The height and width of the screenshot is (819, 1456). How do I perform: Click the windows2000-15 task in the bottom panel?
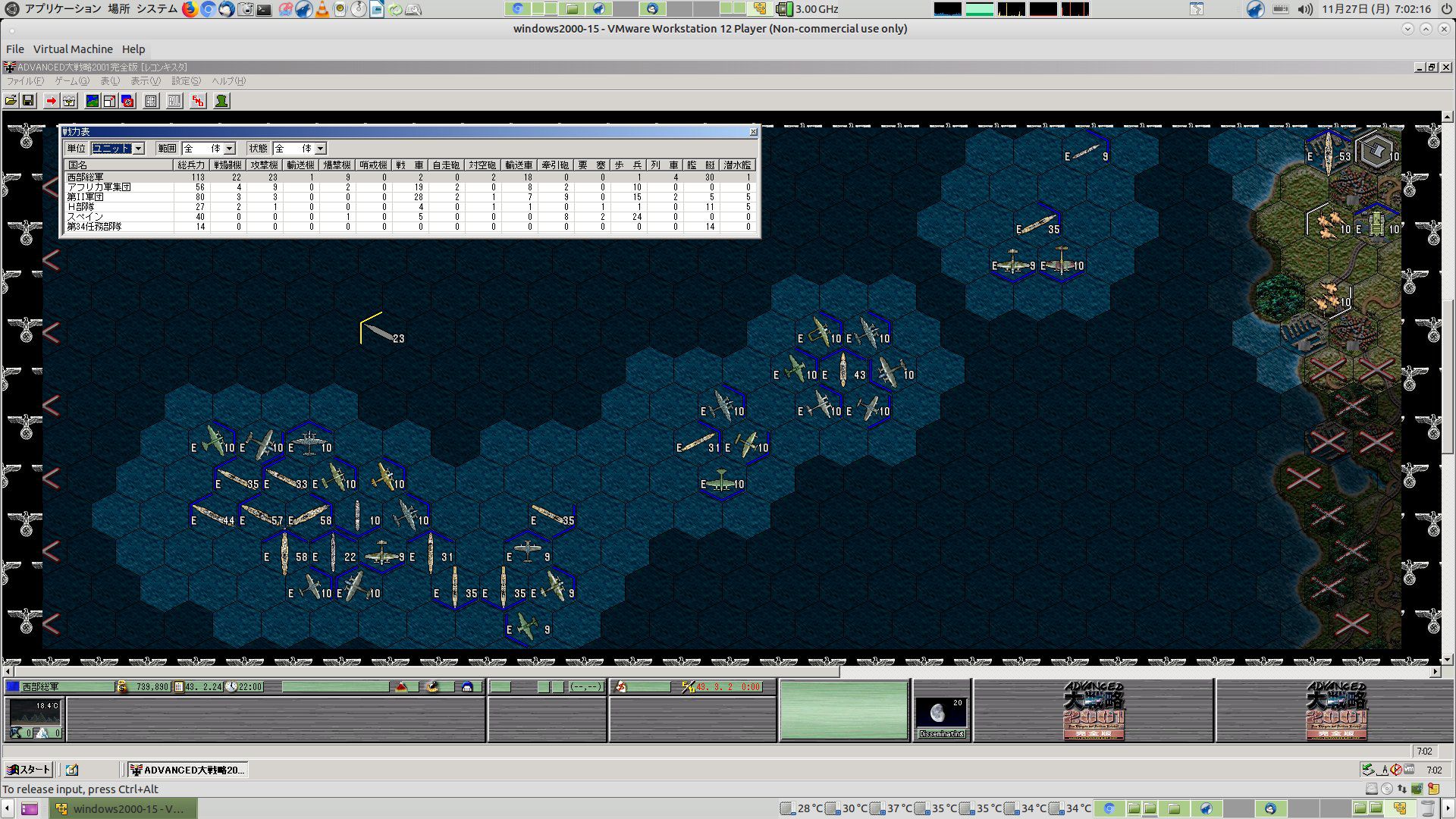tap(124, 808)
